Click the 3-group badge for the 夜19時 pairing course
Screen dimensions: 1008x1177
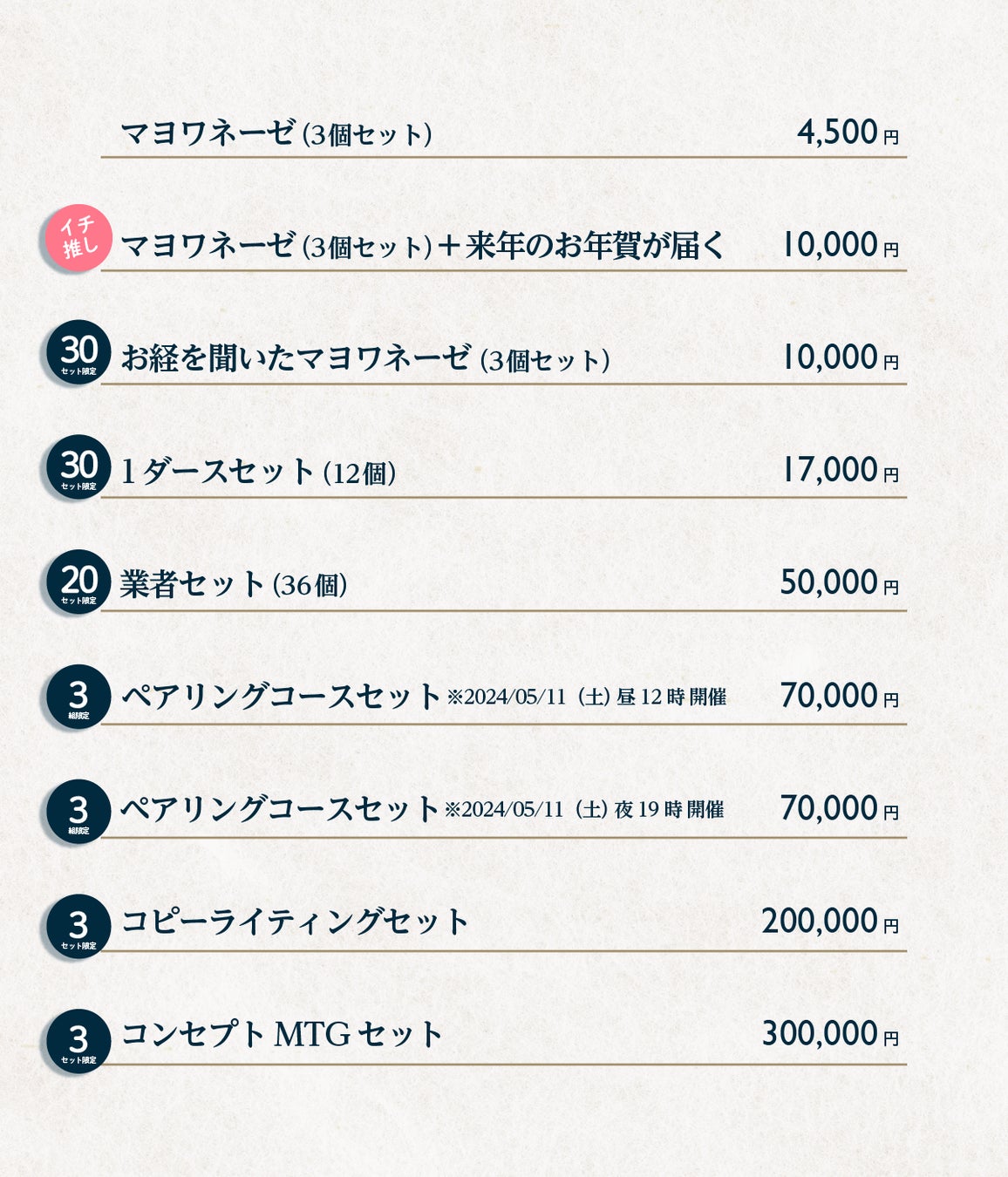click(78, 812)
